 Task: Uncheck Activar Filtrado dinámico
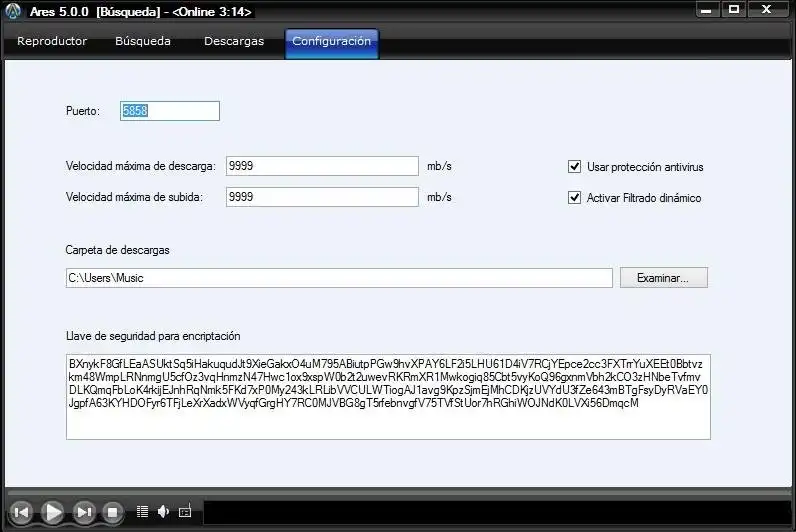click(574, 197)
